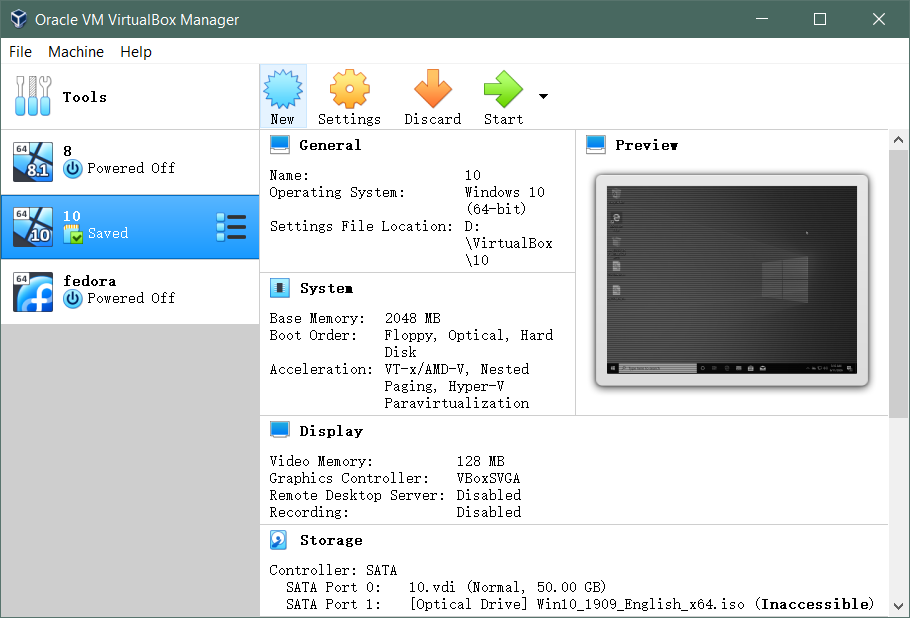Viewport: 910px width, 618px height.
Task: Select the Windows 8 virtual machine
Action: (130, 162)
